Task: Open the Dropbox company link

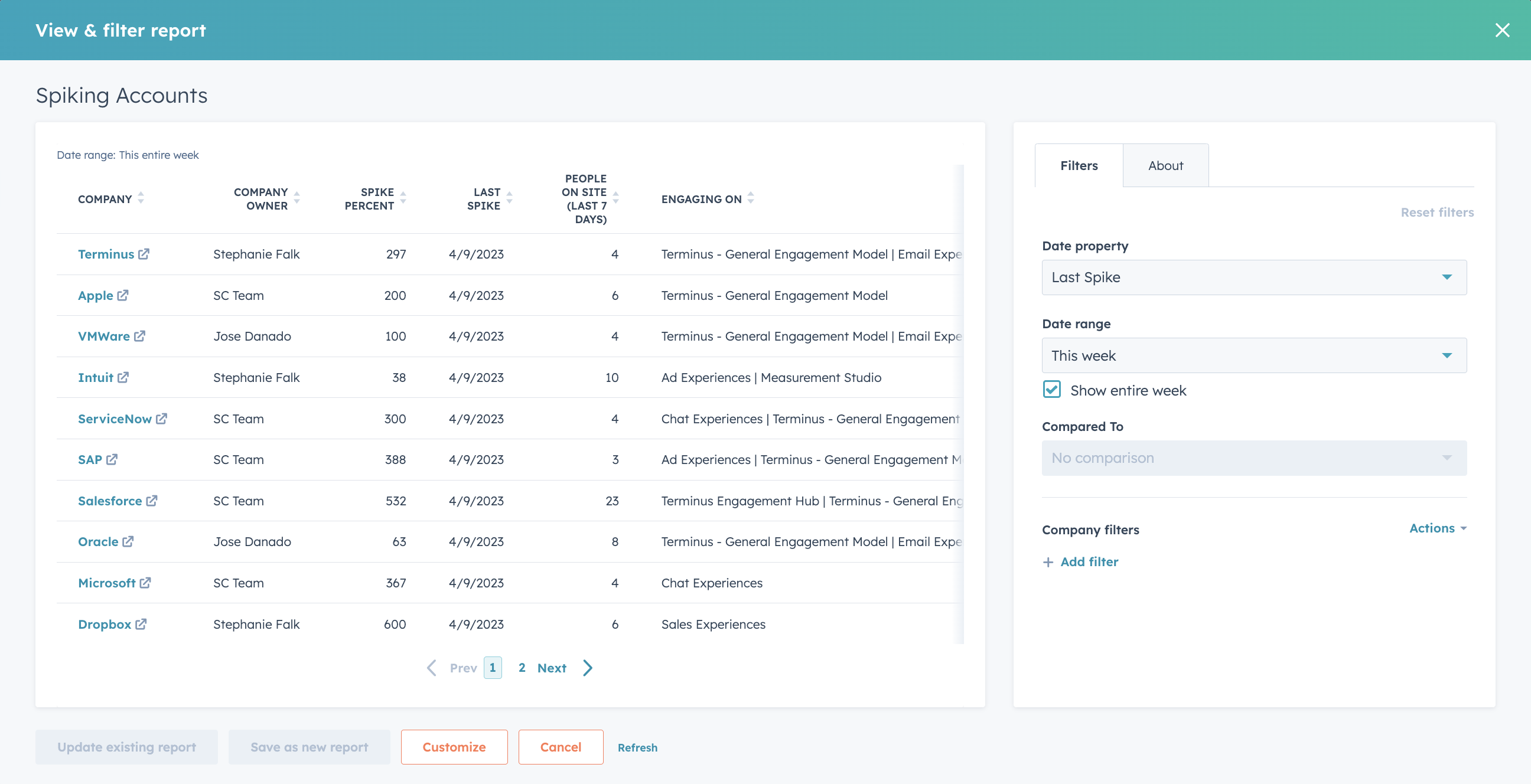Action: tap(105, 624)
